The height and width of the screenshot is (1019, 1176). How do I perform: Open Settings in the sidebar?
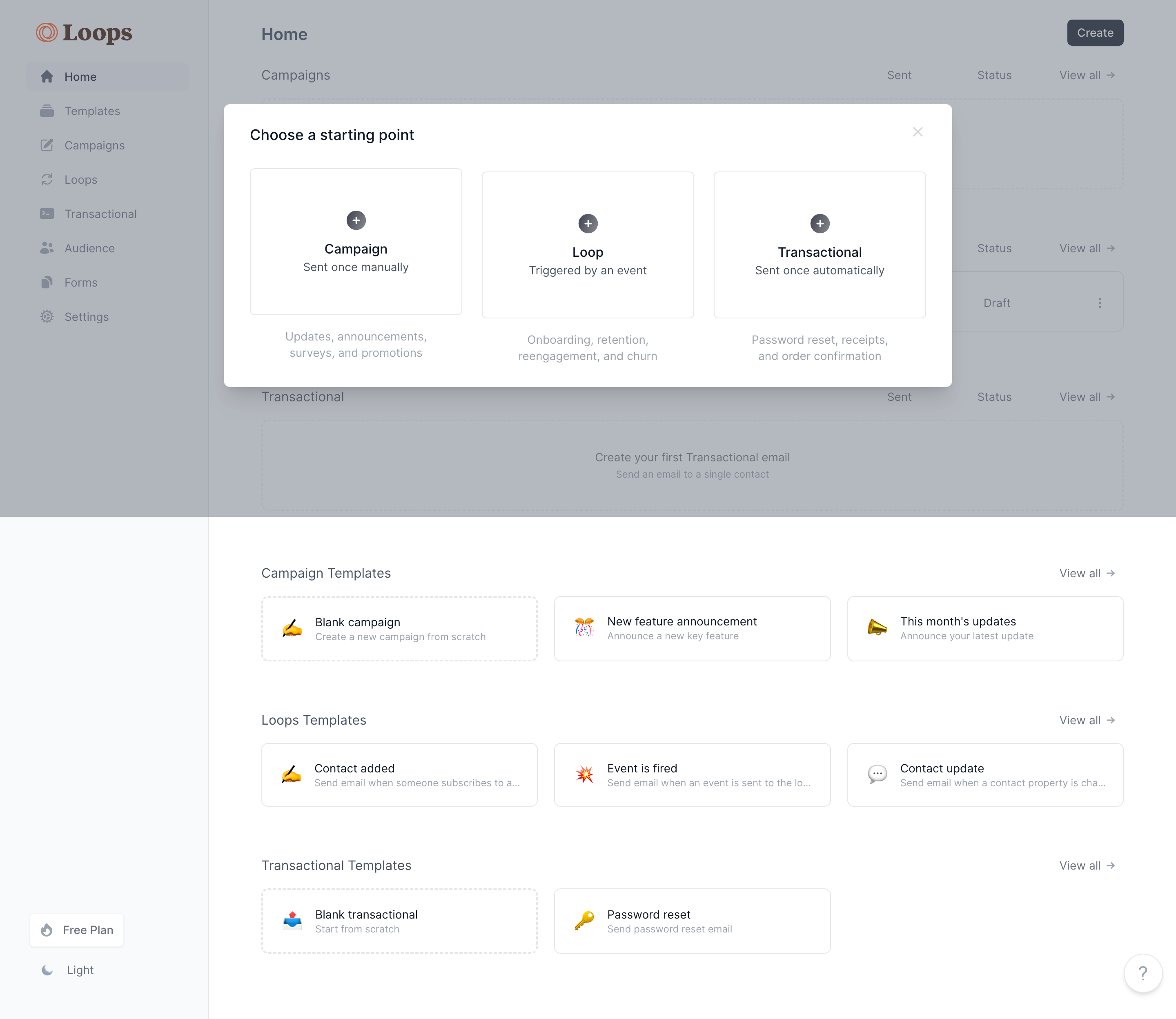tap(107, 317)
